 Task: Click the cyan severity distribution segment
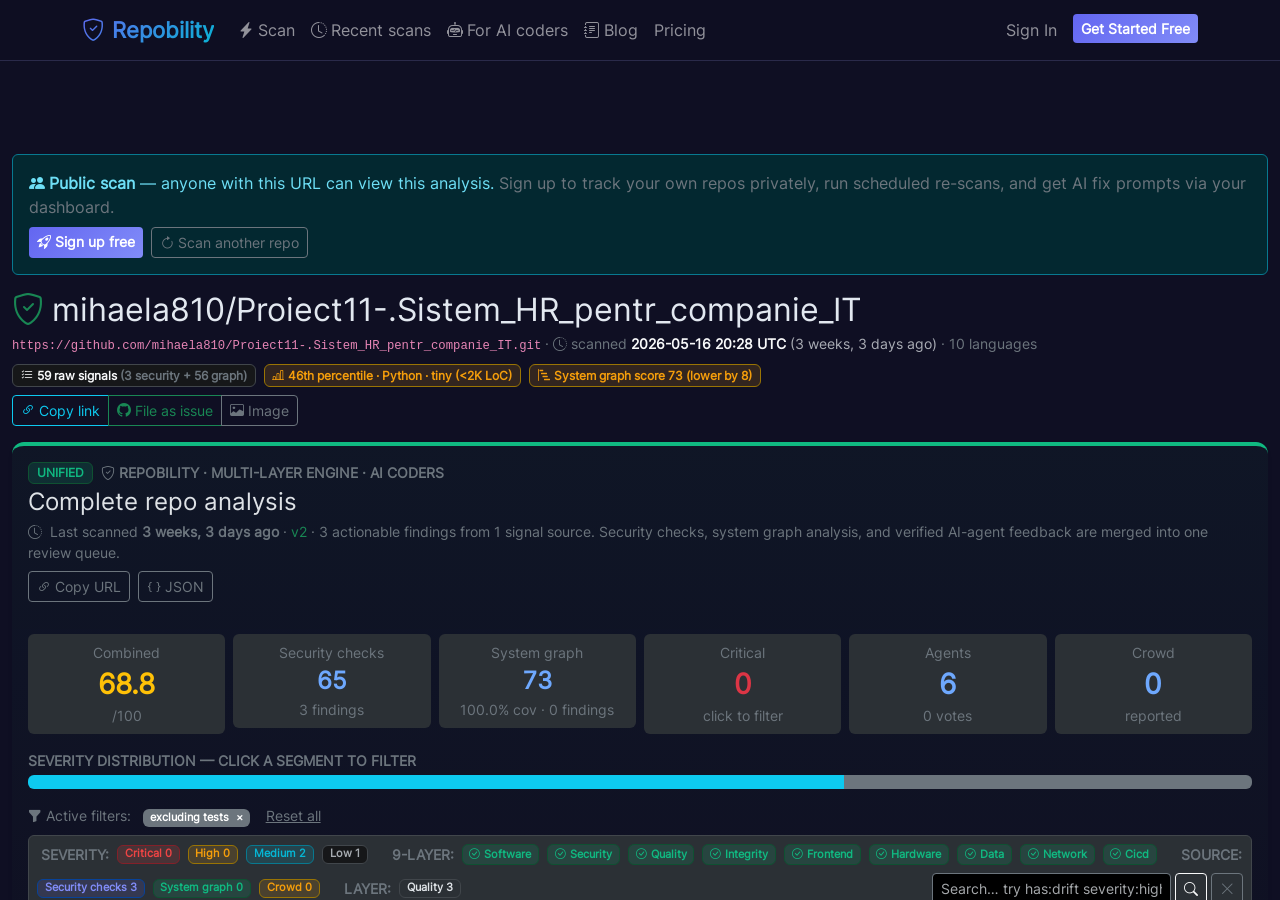[436, 782]
